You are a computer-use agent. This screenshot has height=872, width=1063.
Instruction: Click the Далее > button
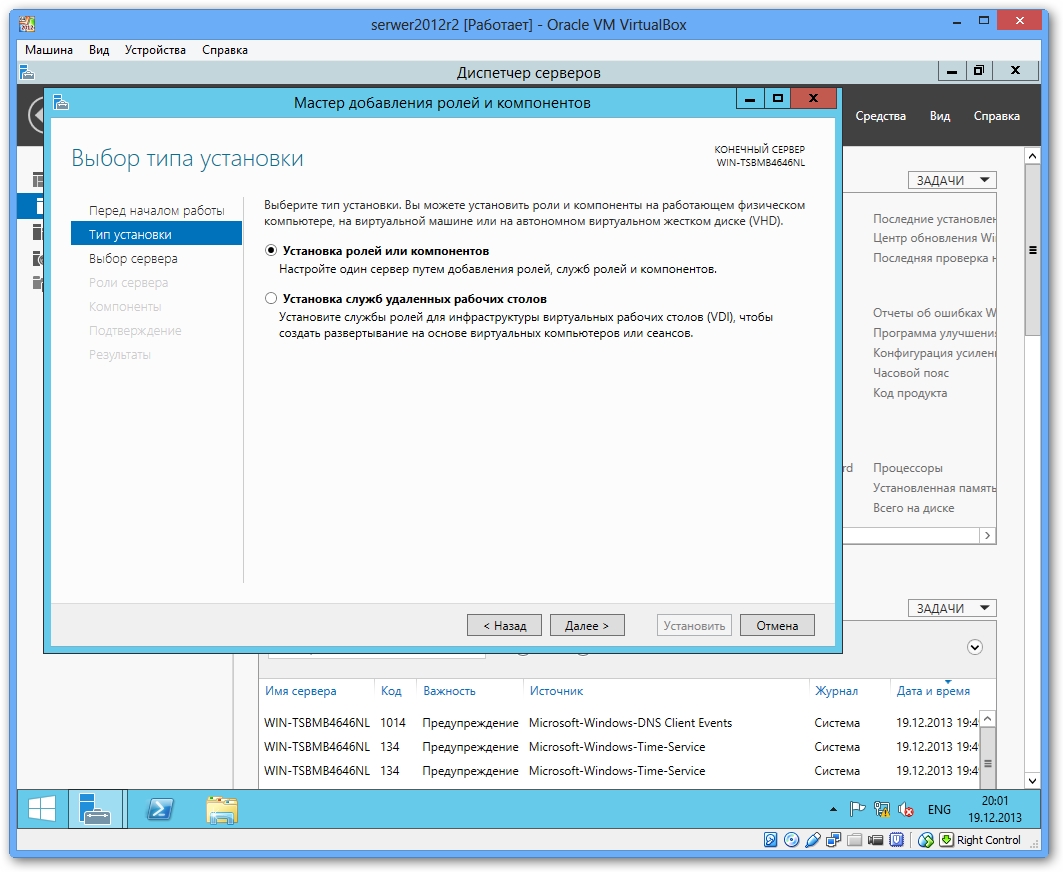[x=587, y=625]
